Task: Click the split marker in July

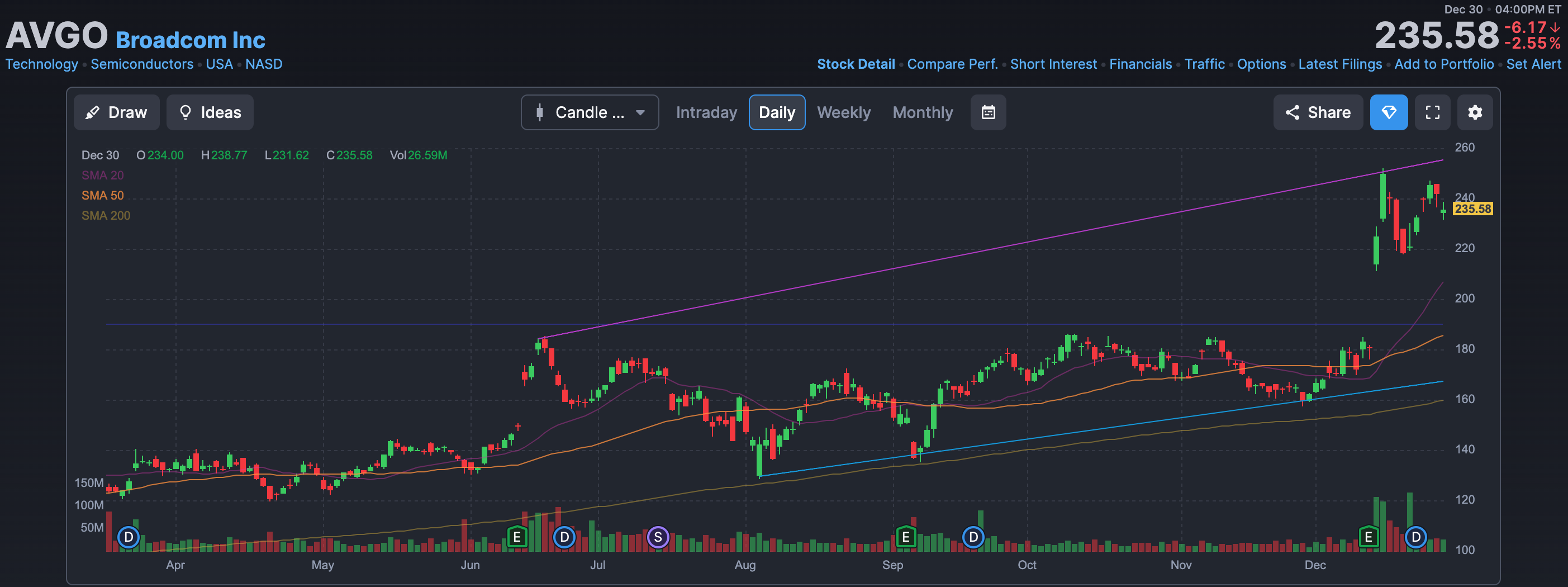Action: [x=658, y=537]
